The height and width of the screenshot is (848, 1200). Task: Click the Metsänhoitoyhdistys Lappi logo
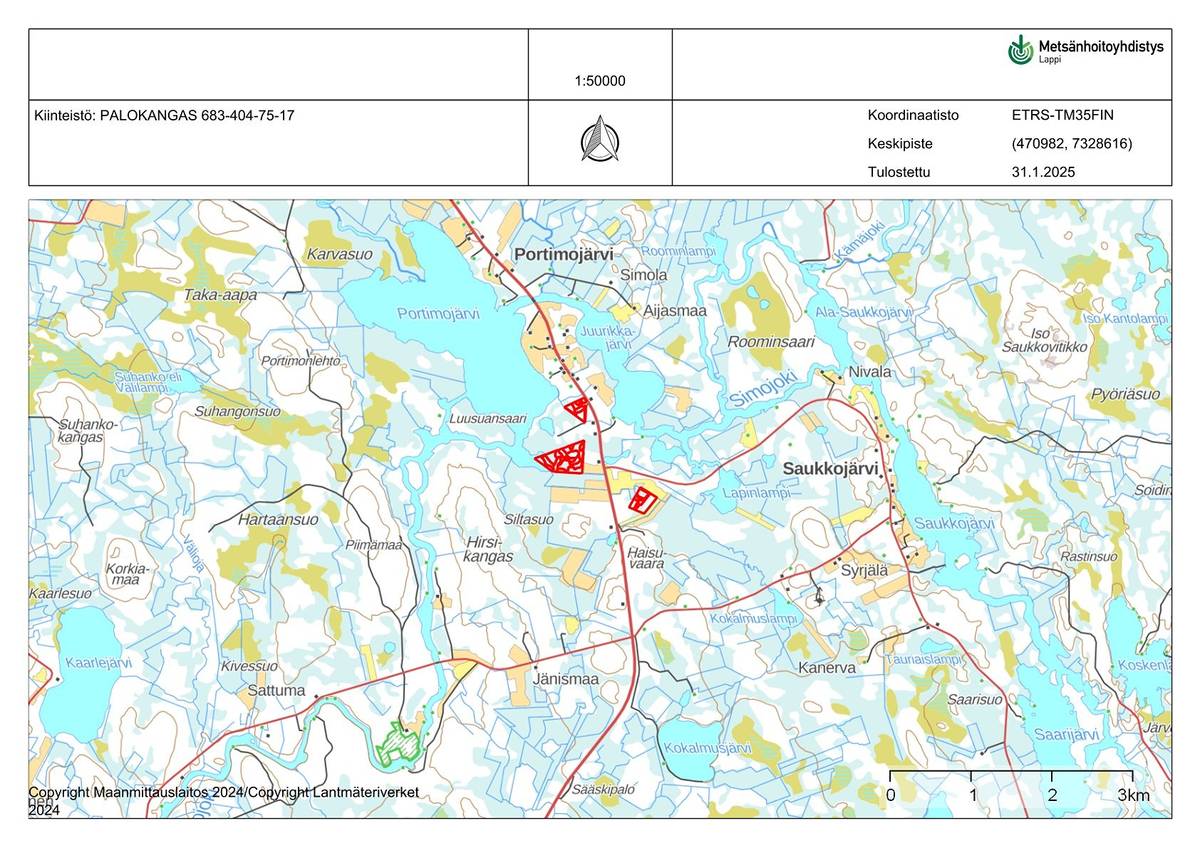click(x=1085, y=50)
